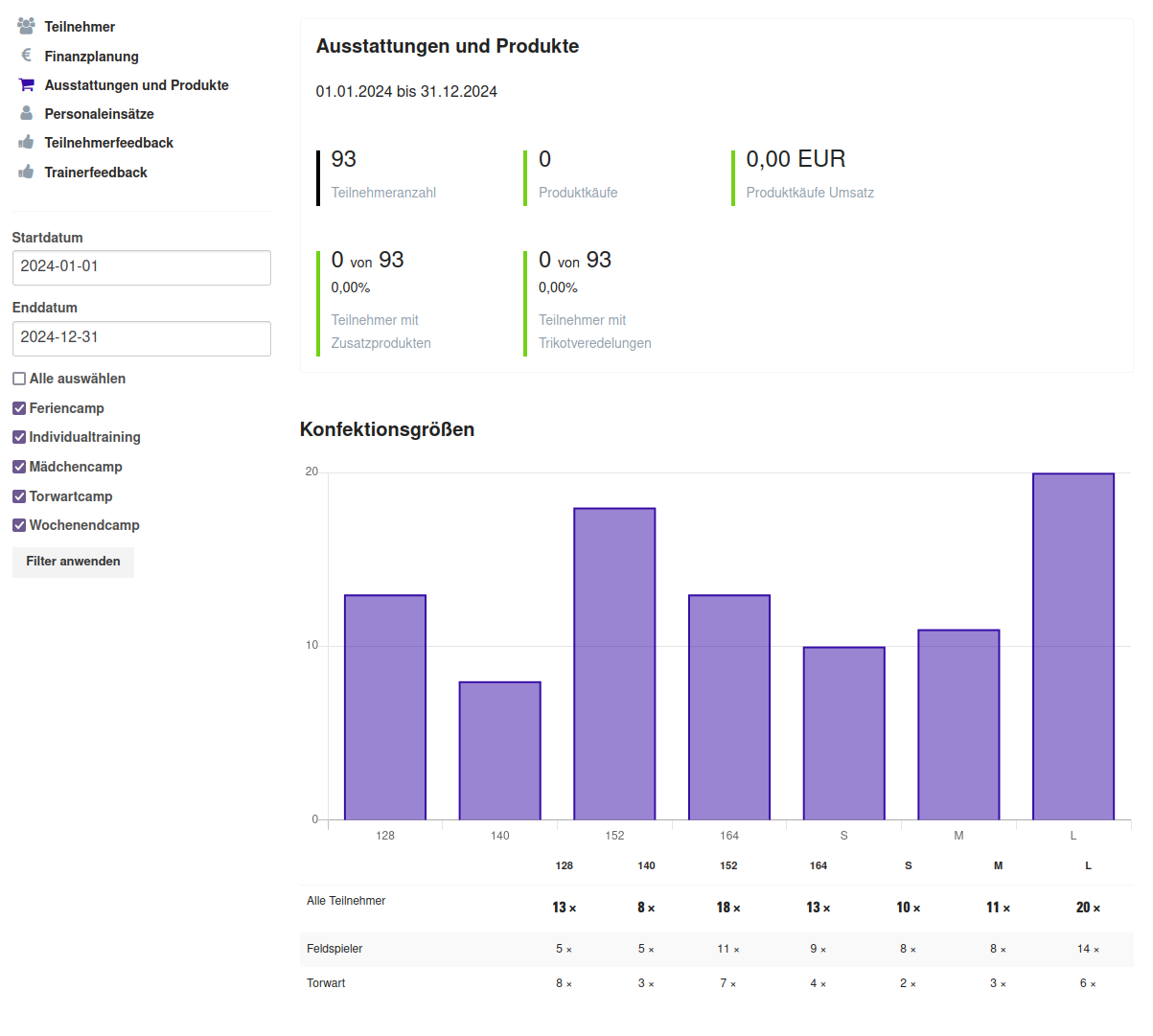Screen dimensions: 1153x1036
Task: Click the Feldspieler row label
Action: pyautogui.click(x=334, y=949)
